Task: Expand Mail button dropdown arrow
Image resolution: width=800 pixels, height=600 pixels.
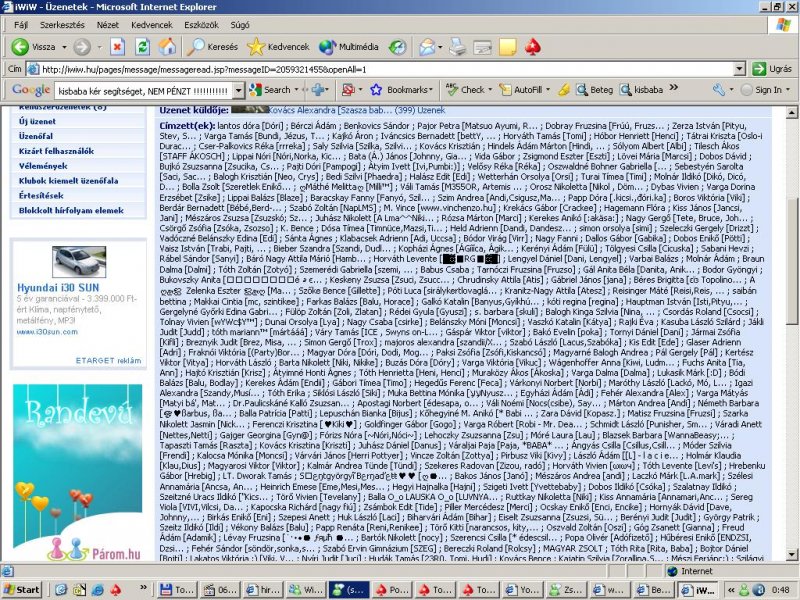Action: click(440, 47)
